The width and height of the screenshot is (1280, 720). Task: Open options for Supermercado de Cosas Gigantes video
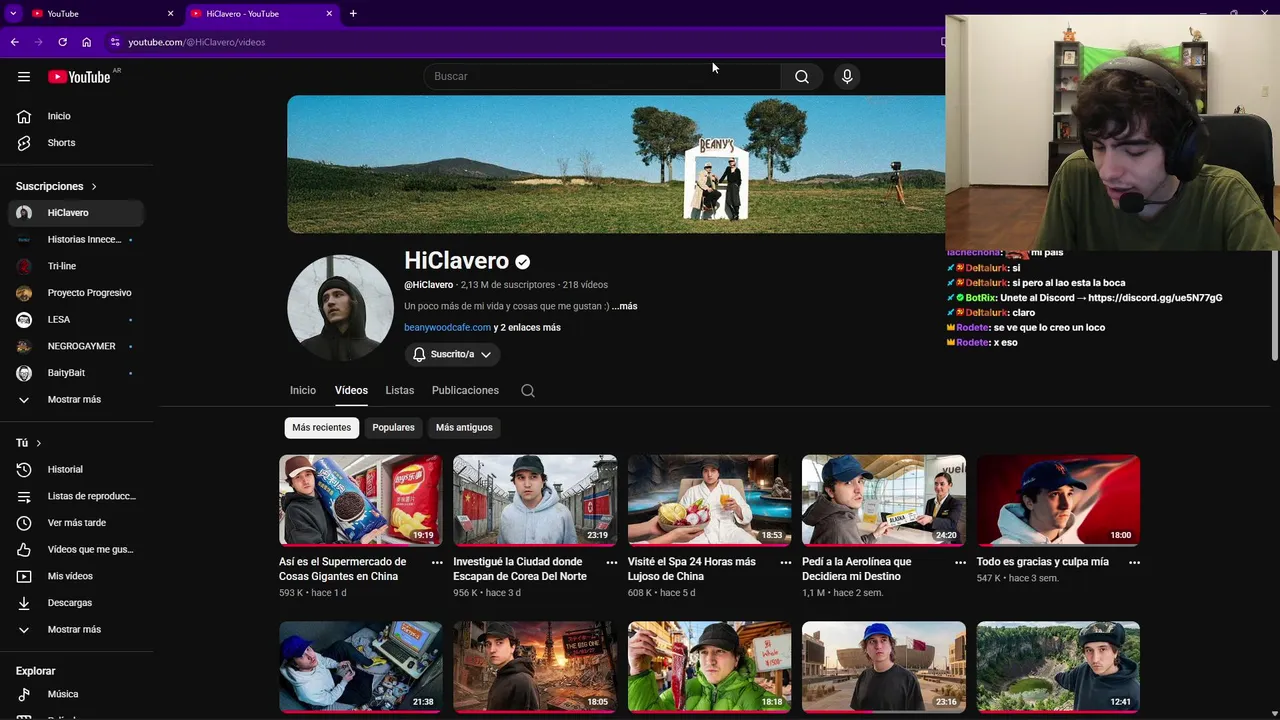tap(437, 562)
